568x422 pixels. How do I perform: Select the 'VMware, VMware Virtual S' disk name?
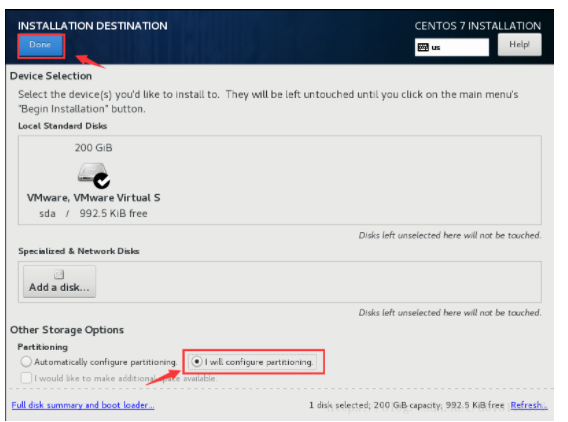[x=93, y=198]
